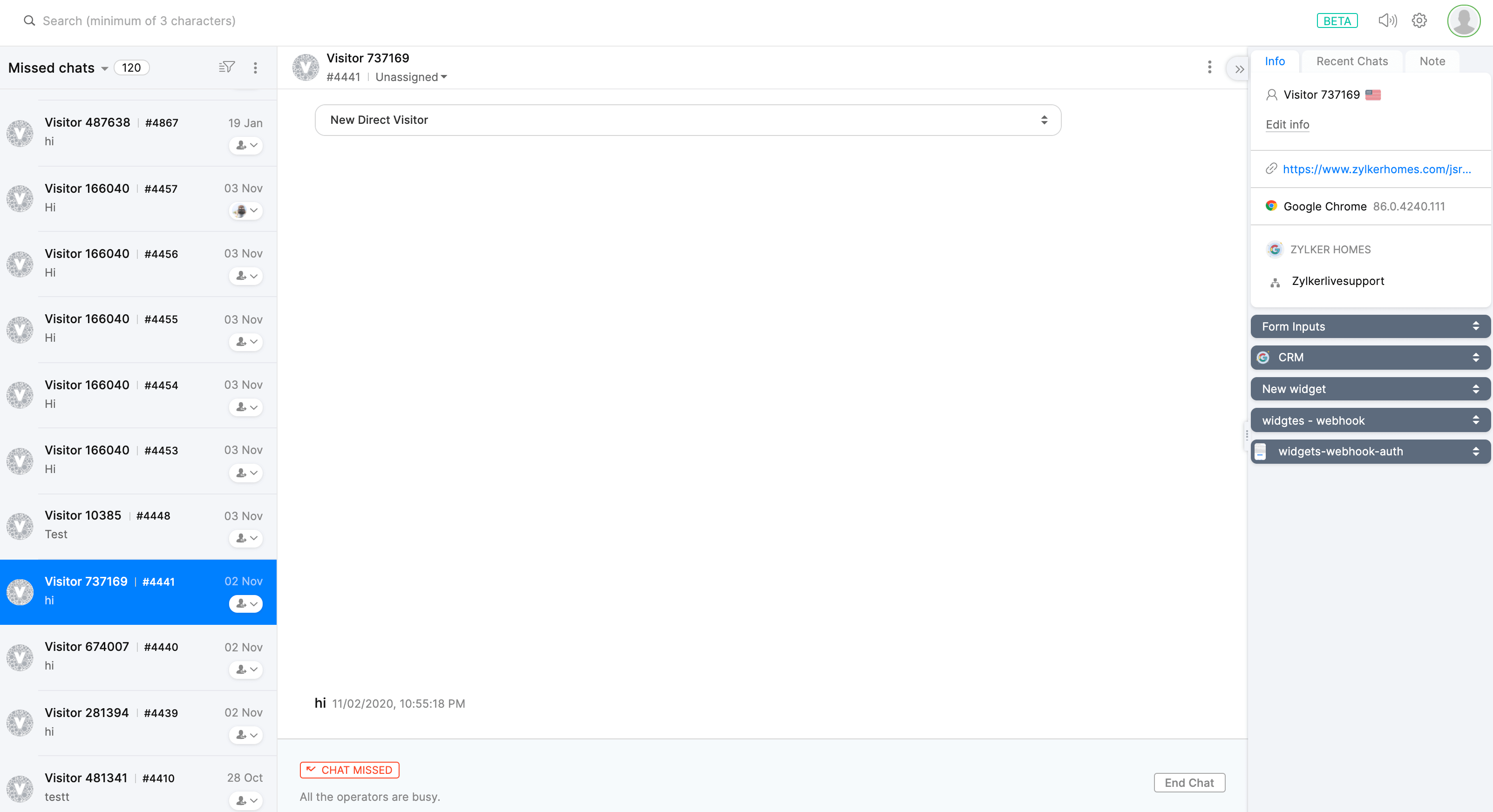Open the Visitor 737169 conversation options menu

click(1209, 67)
